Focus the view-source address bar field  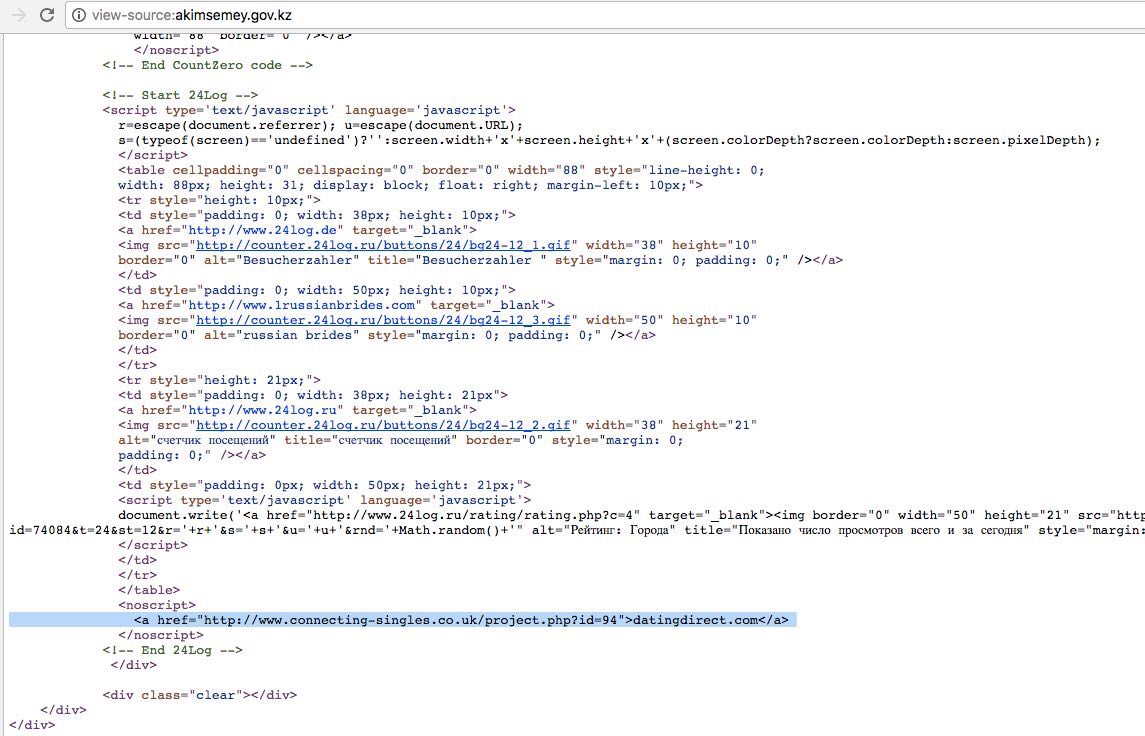tap(605, 15)
